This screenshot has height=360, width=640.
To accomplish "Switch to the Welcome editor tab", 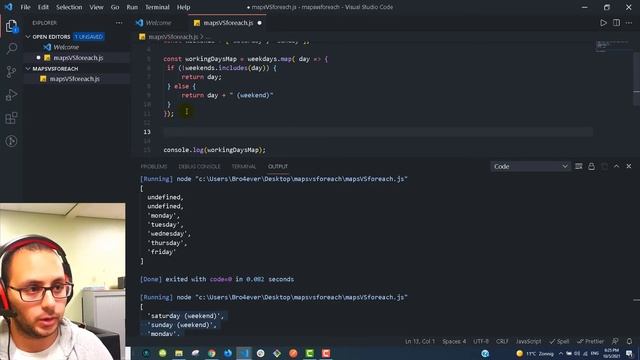I will coord(158,23).
